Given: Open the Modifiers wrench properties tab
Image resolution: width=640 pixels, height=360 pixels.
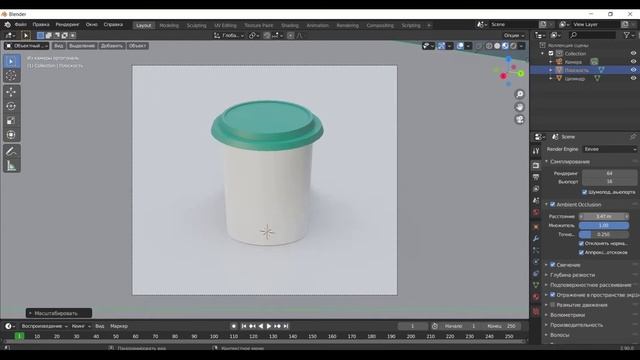Looking at the screenshot, I should click(536, 238).
